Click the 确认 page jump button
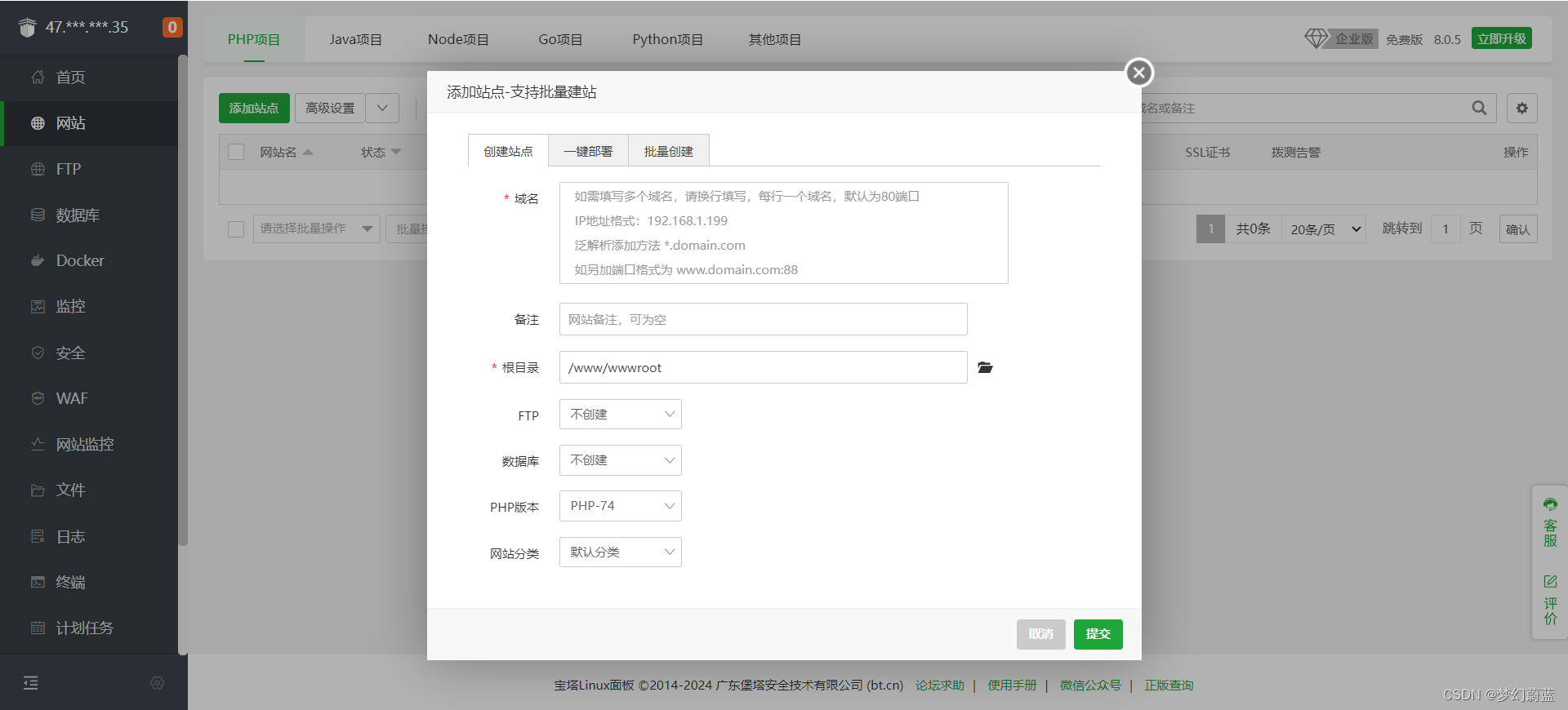Screen dimensions: 1568x710 1518,229
